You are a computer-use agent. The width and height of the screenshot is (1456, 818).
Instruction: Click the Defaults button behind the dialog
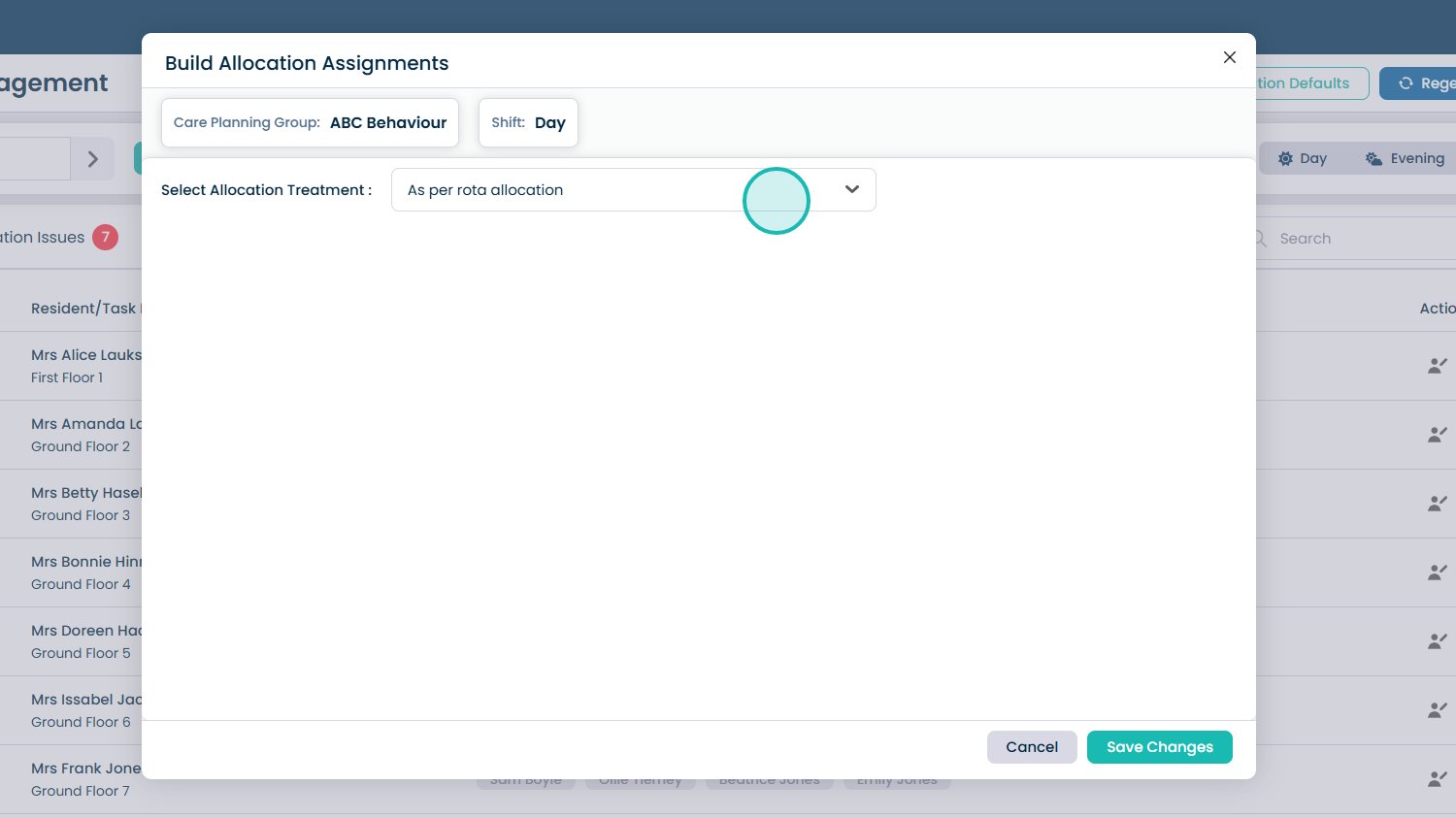(1312, 83)
